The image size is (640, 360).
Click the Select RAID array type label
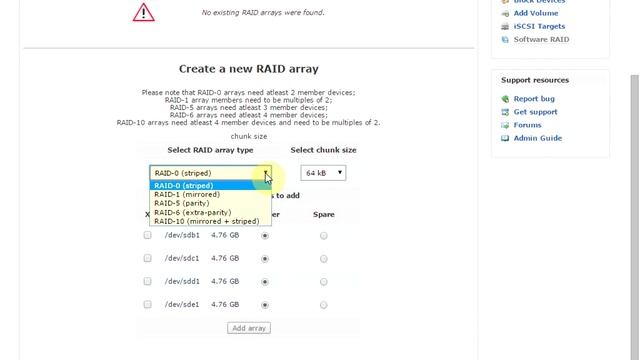(210, 150)
